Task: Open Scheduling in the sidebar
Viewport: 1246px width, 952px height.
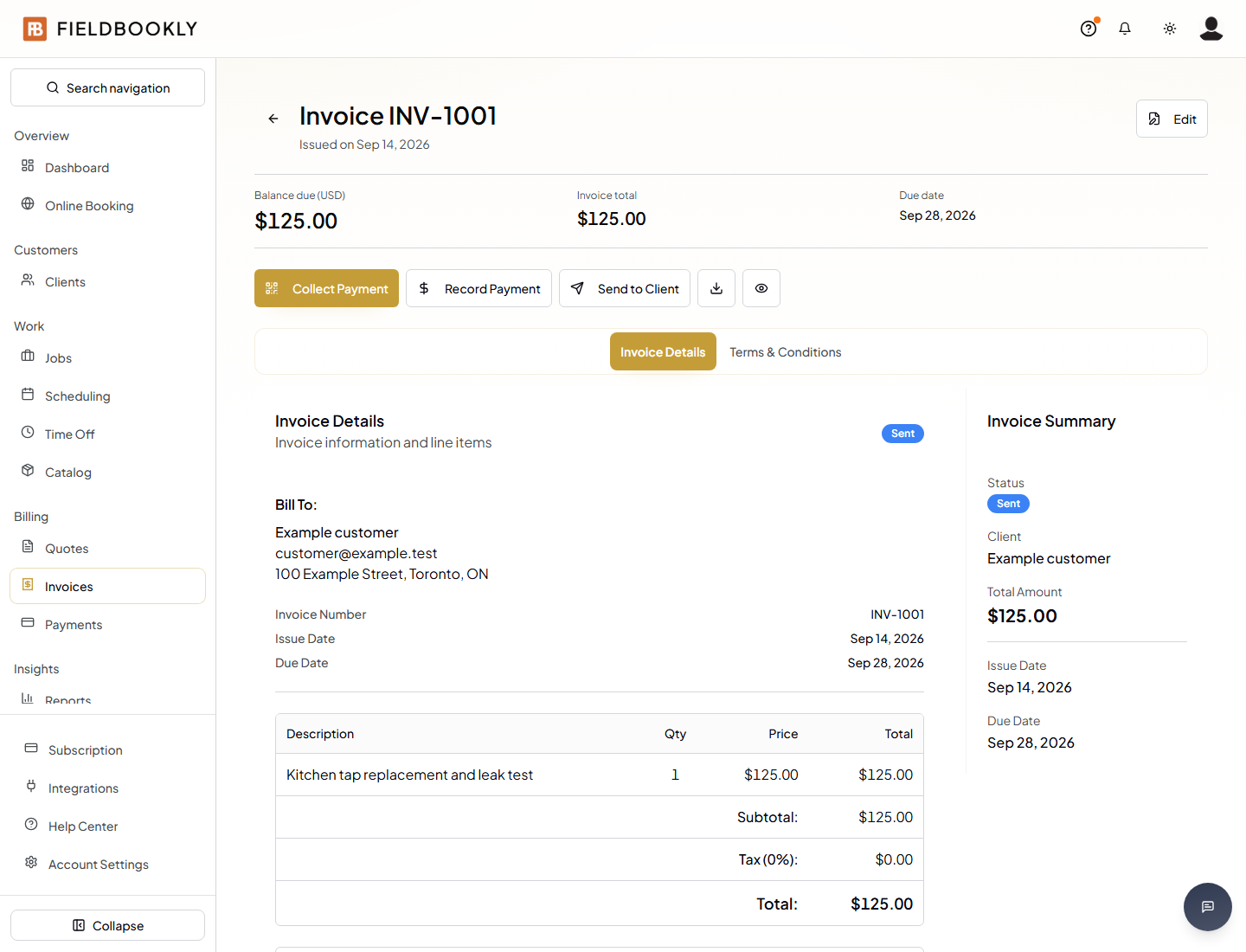Action: tap(107, 396)
